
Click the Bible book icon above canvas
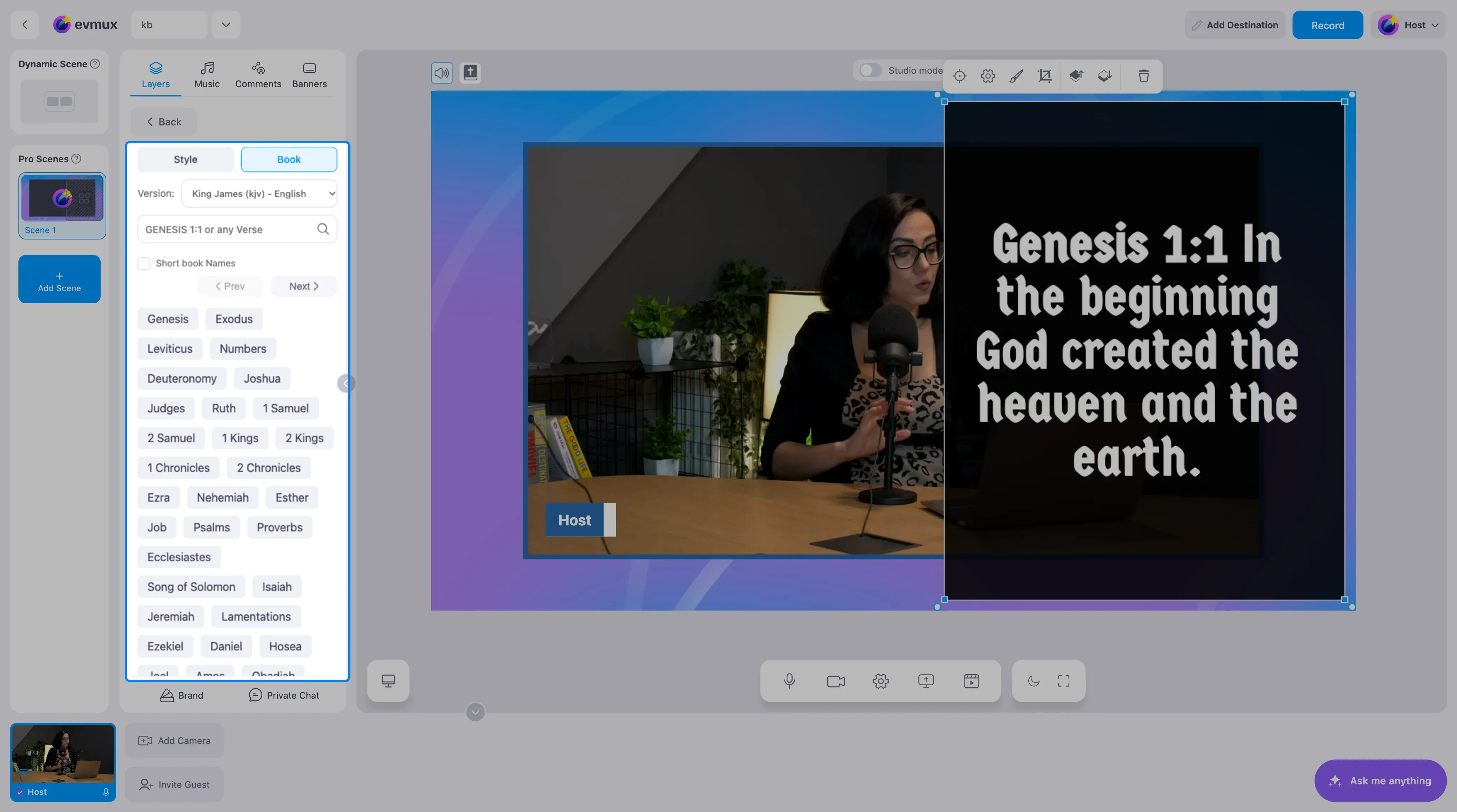click(470, 73)
